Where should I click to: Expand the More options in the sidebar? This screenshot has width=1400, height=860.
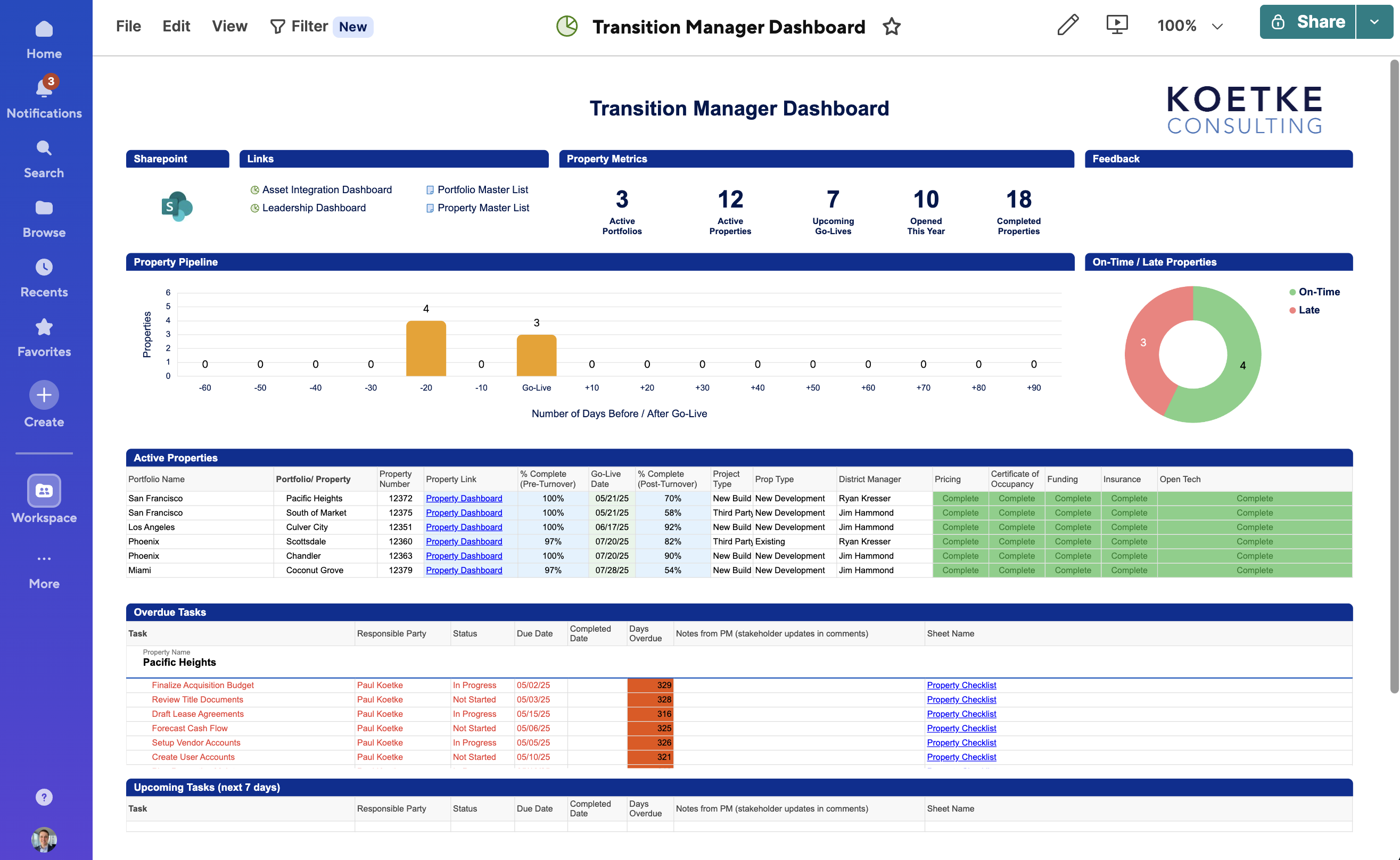[44, 559]
